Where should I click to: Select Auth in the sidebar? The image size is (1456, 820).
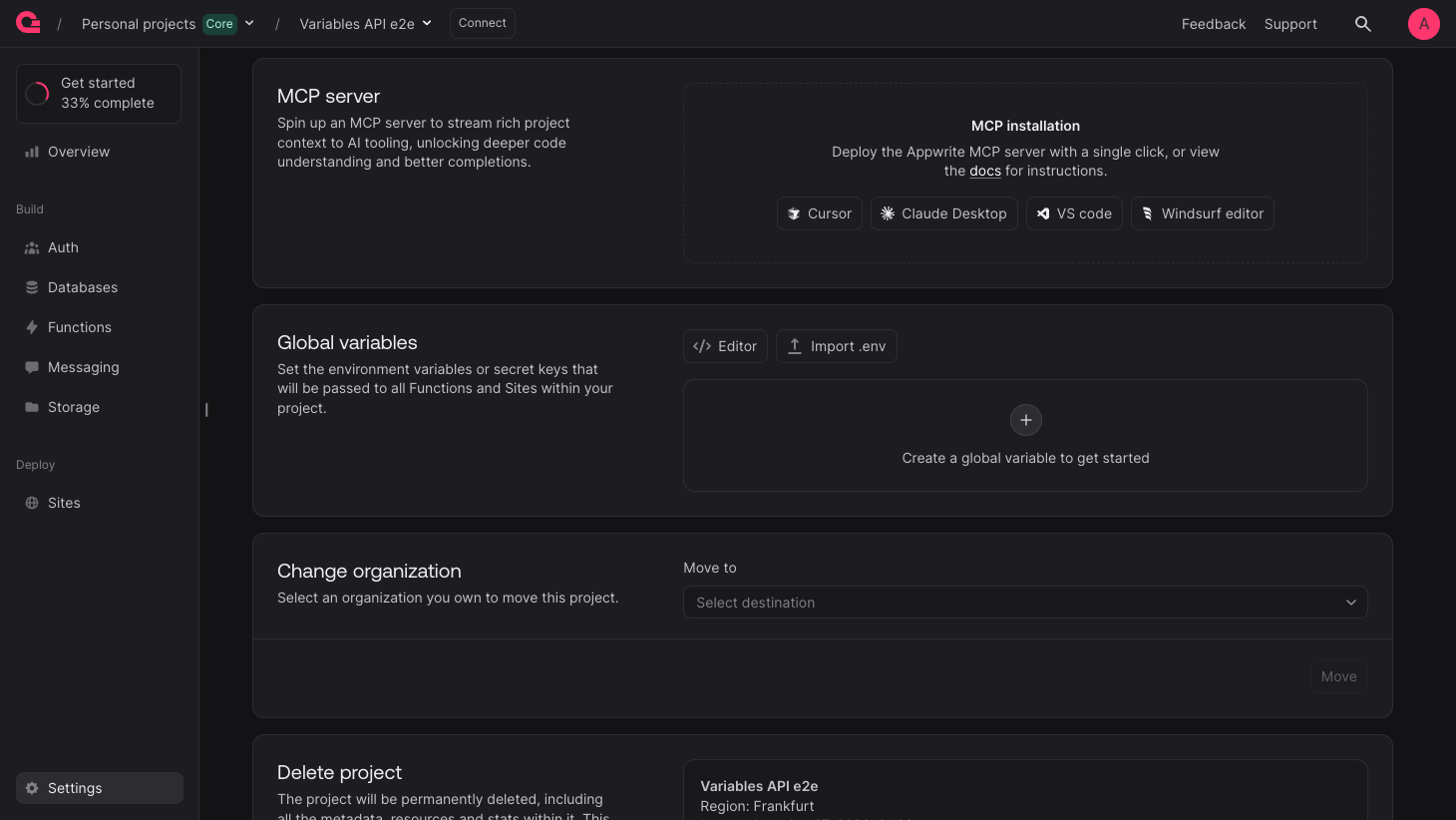click(x=63, y=247)
